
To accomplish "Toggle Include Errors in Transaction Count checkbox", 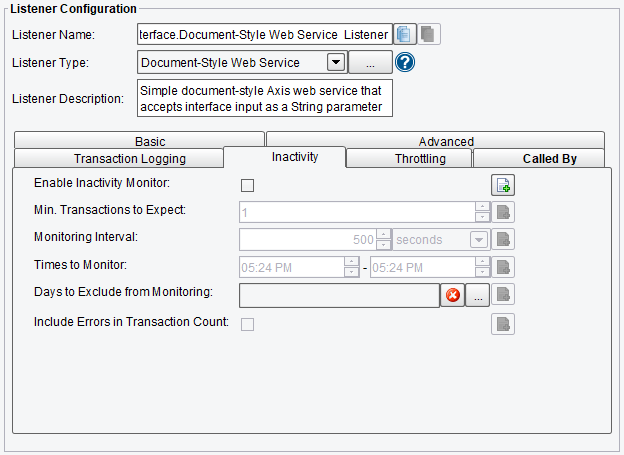I will 248,324.
